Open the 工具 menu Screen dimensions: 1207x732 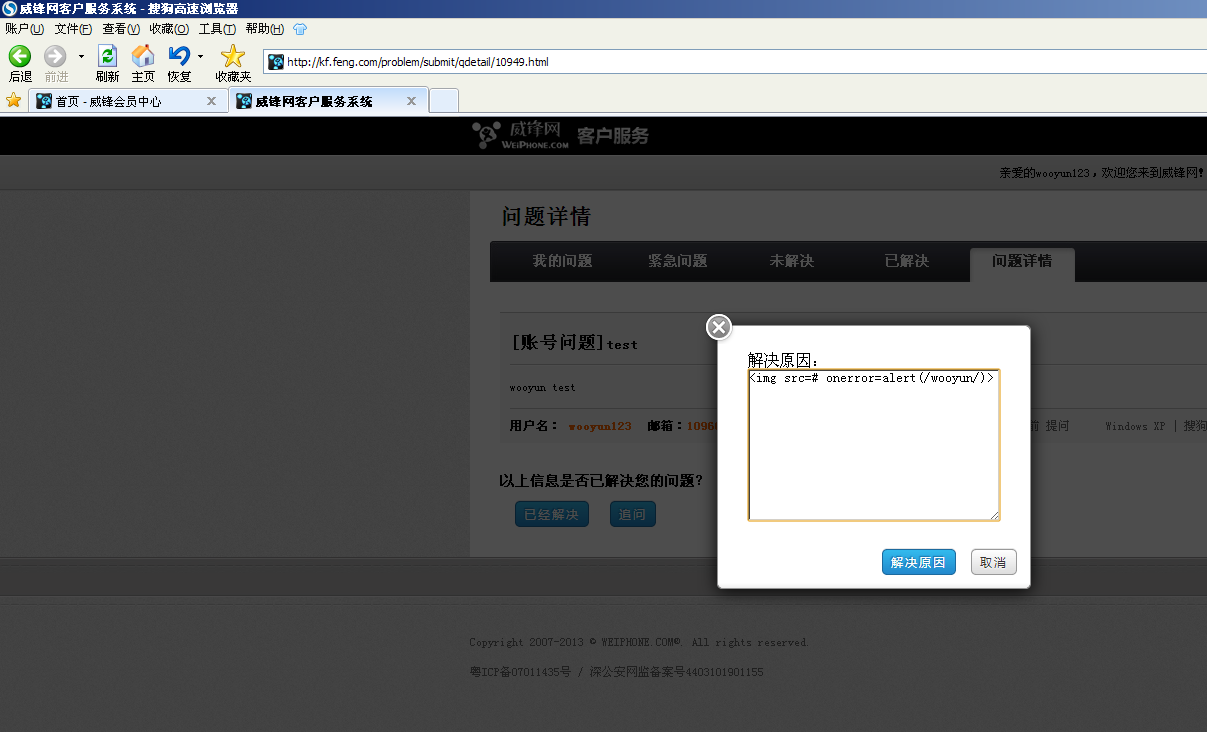tap(217, 29)
